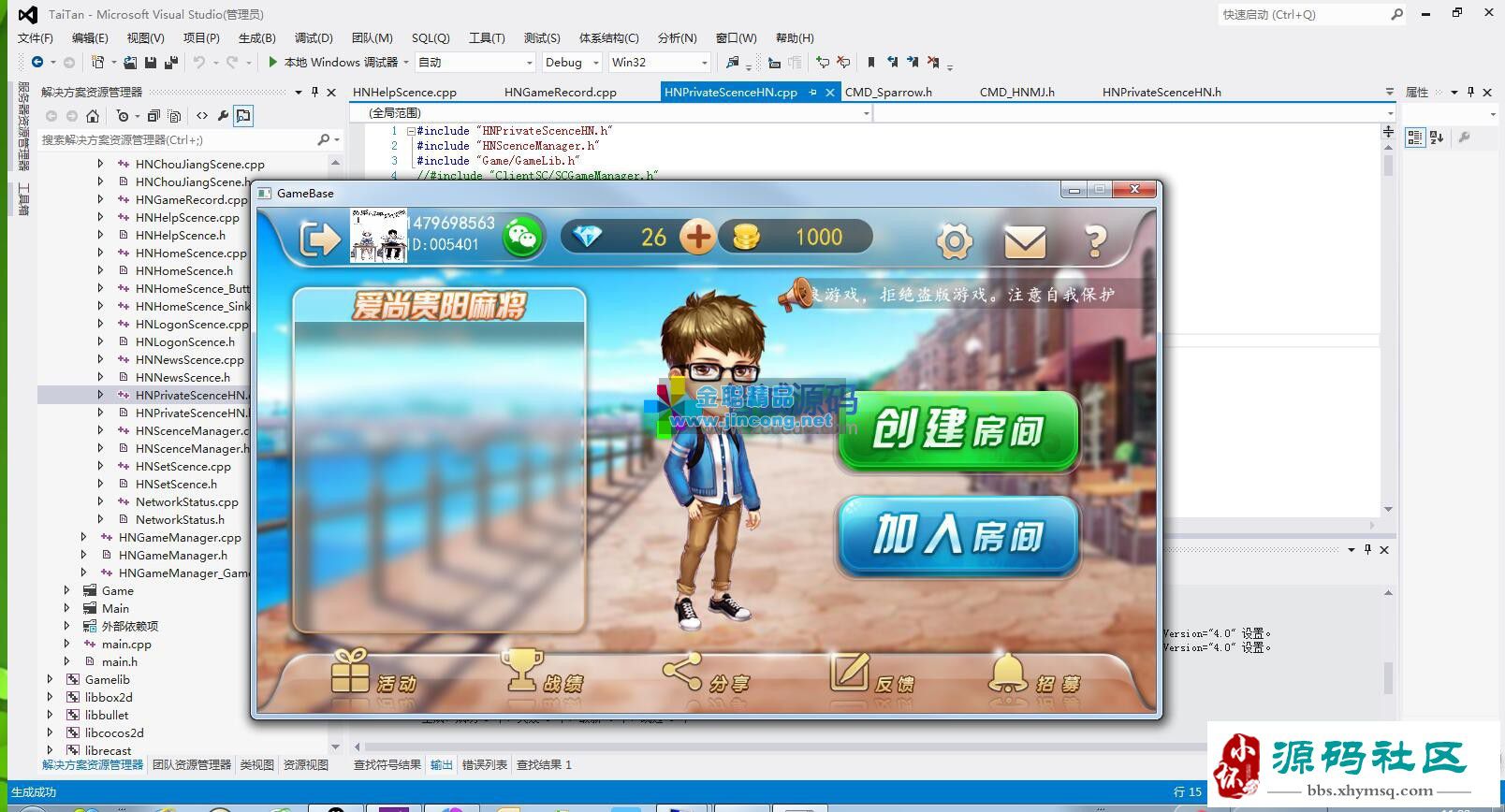Expand the Main folder node
The width and height of the screenshot is (1505, 812).
pos(66,608)
